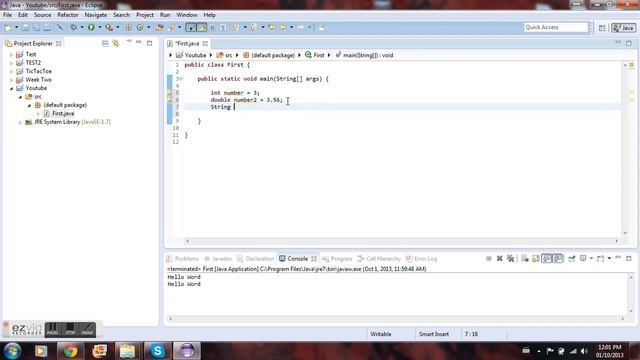Open the Project Explorer view menu
The height and width of the screenshot is (360, 640).
129,42
